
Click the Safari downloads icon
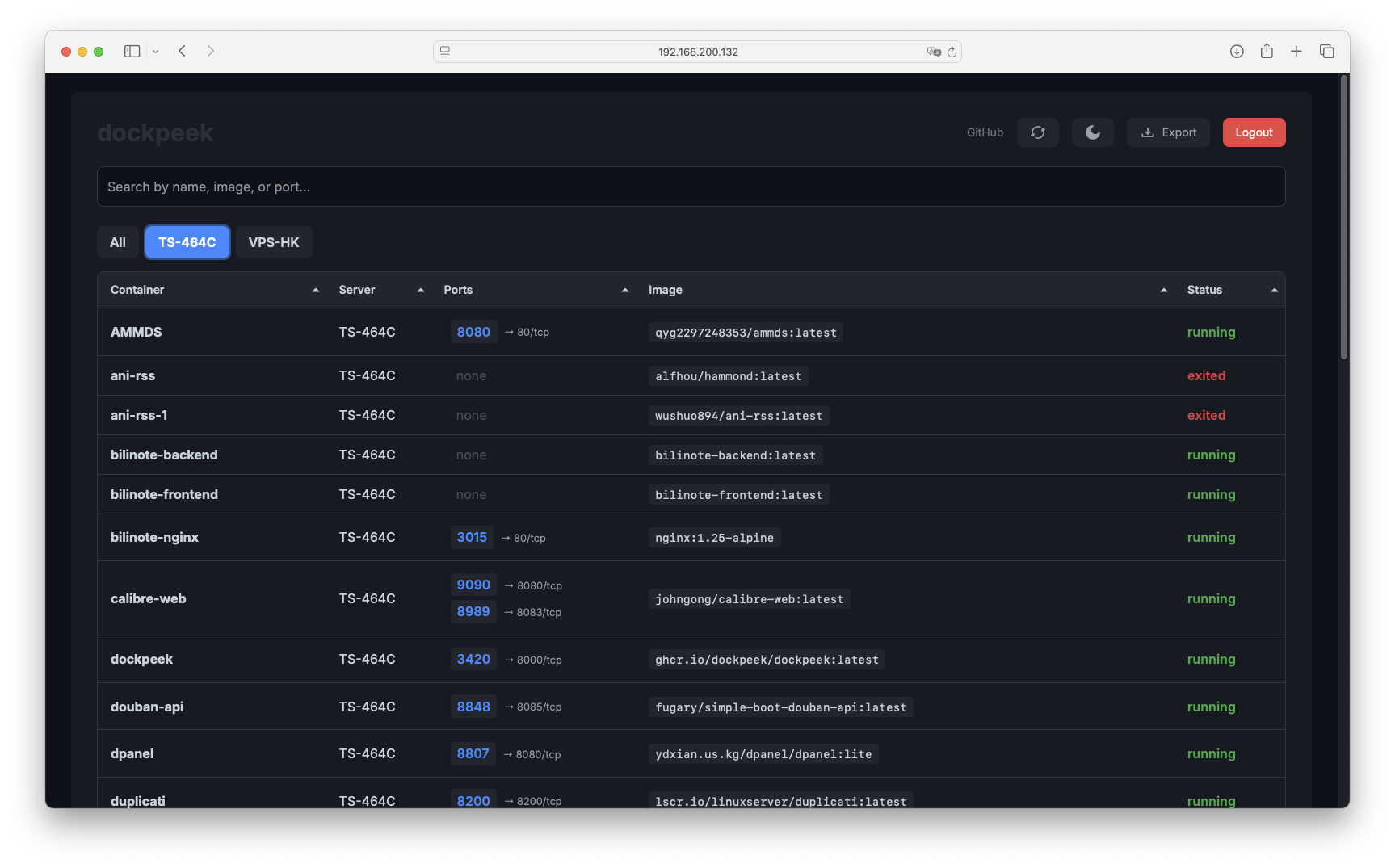tap(1236, 51)
